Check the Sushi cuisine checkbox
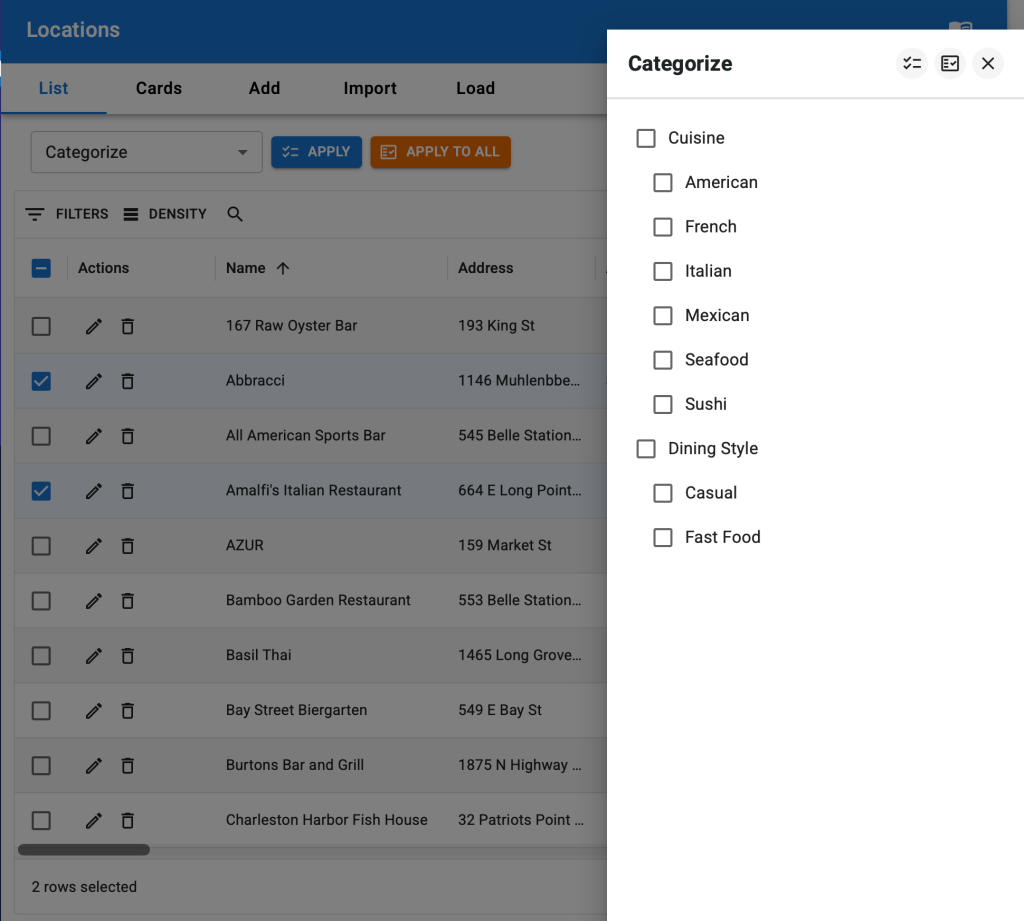Screen dimensions: 1024x921 click(663, 404)
